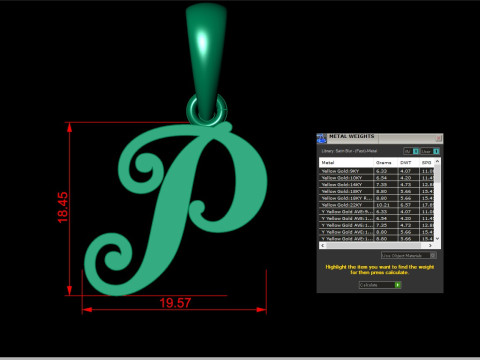
Task: Toggle the first Library option button
Action: click(x=411, y=151)
